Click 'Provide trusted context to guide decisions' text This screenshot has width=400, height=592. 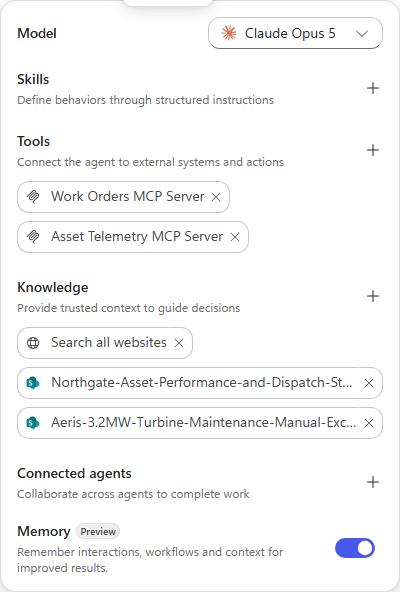click(128, 308)
